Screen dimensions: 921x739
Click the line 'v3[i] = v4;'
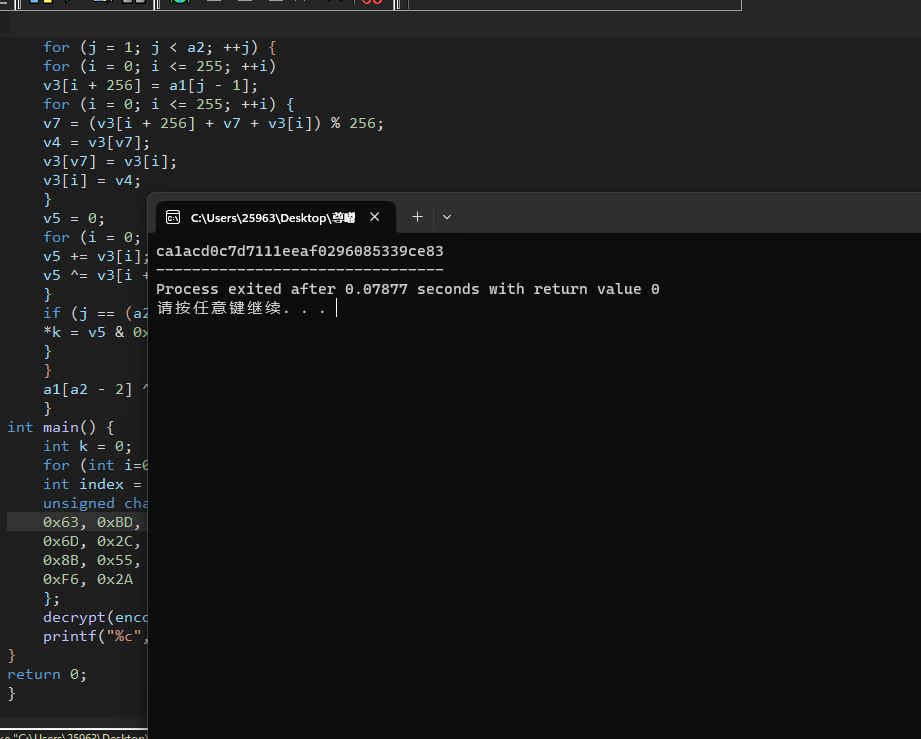coord(92,181)
